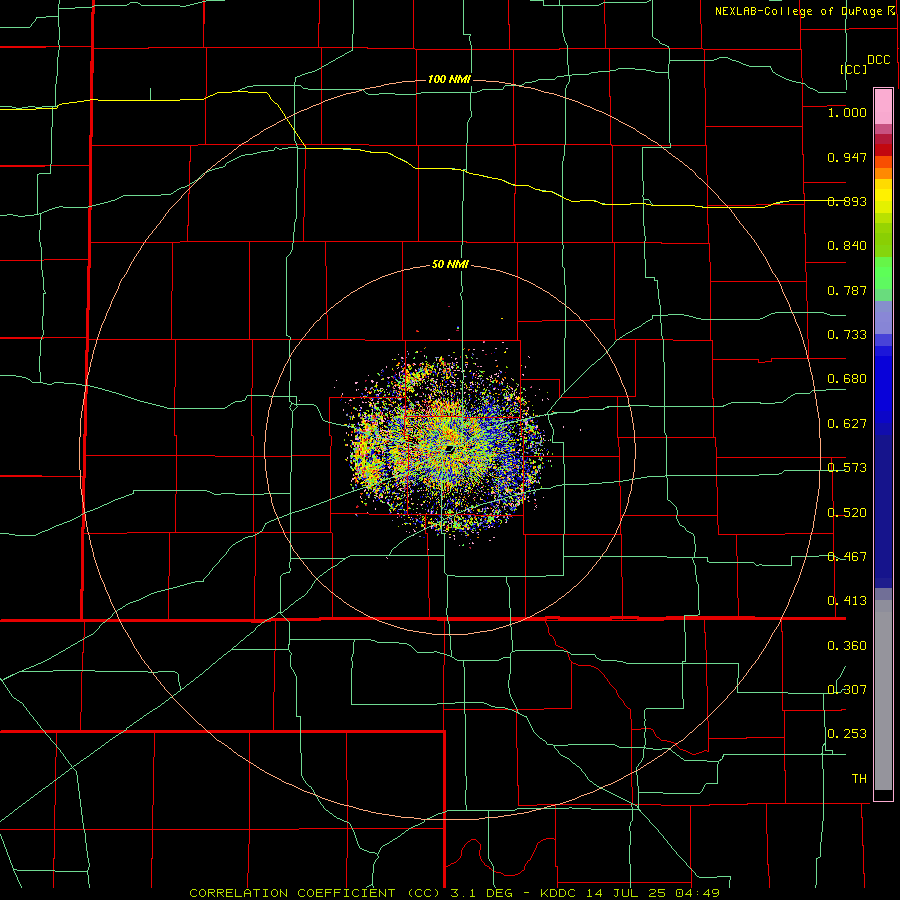
Task: Click the red segment of the color bar
Action: pos(883,150)
